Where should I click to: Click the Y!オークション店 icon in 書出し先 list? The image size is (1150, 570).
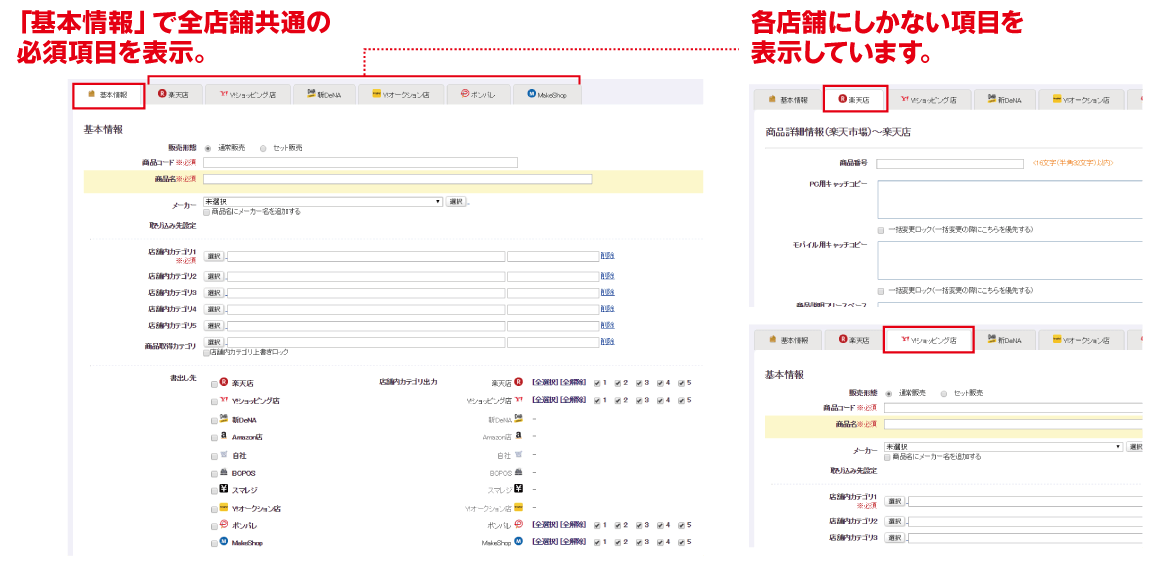[x=224, y=507]
